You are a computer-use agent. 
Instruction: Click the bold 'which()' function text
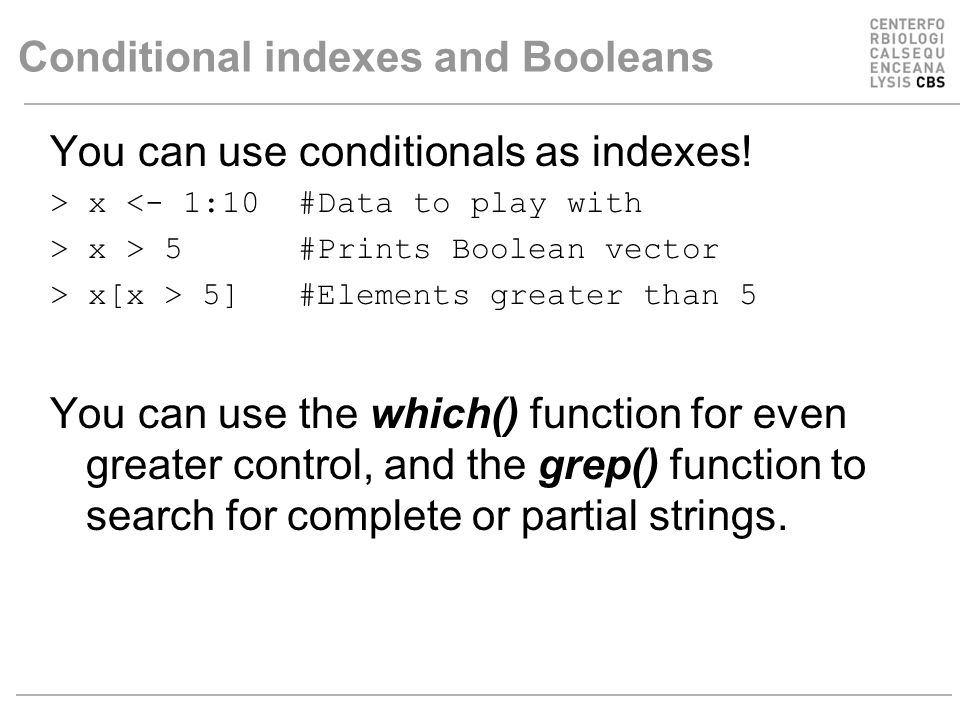tap(445, 414)
